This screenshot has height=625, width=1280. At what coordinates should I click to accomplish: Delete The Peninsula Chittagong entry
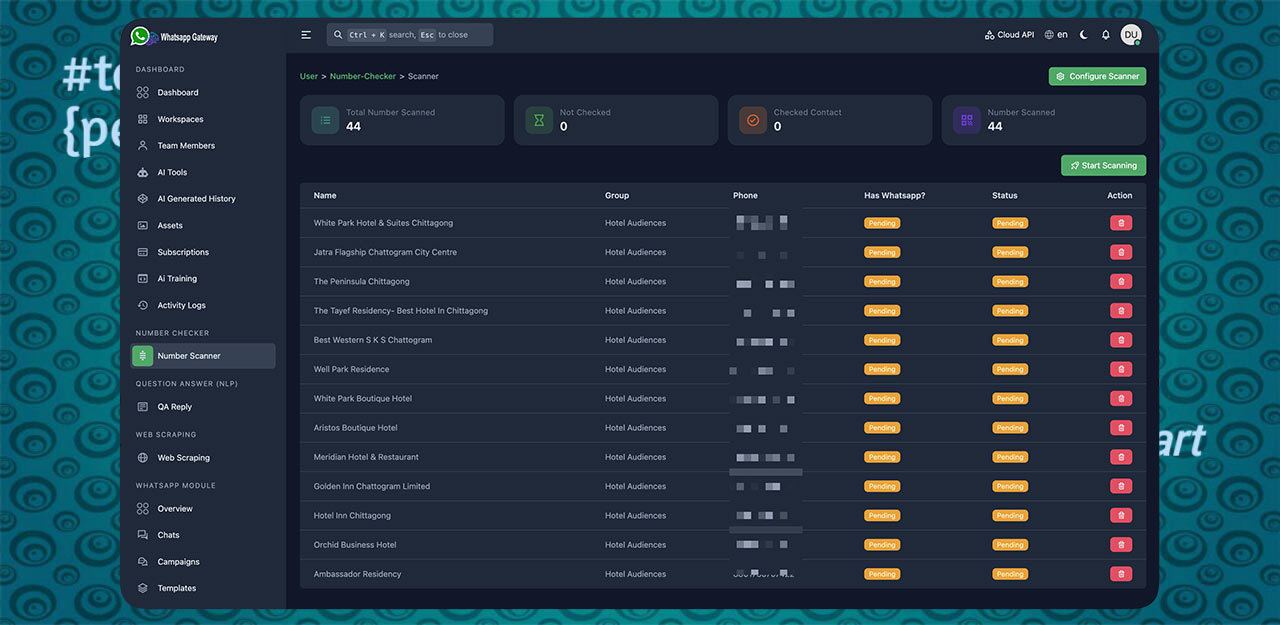[1120, 282]
